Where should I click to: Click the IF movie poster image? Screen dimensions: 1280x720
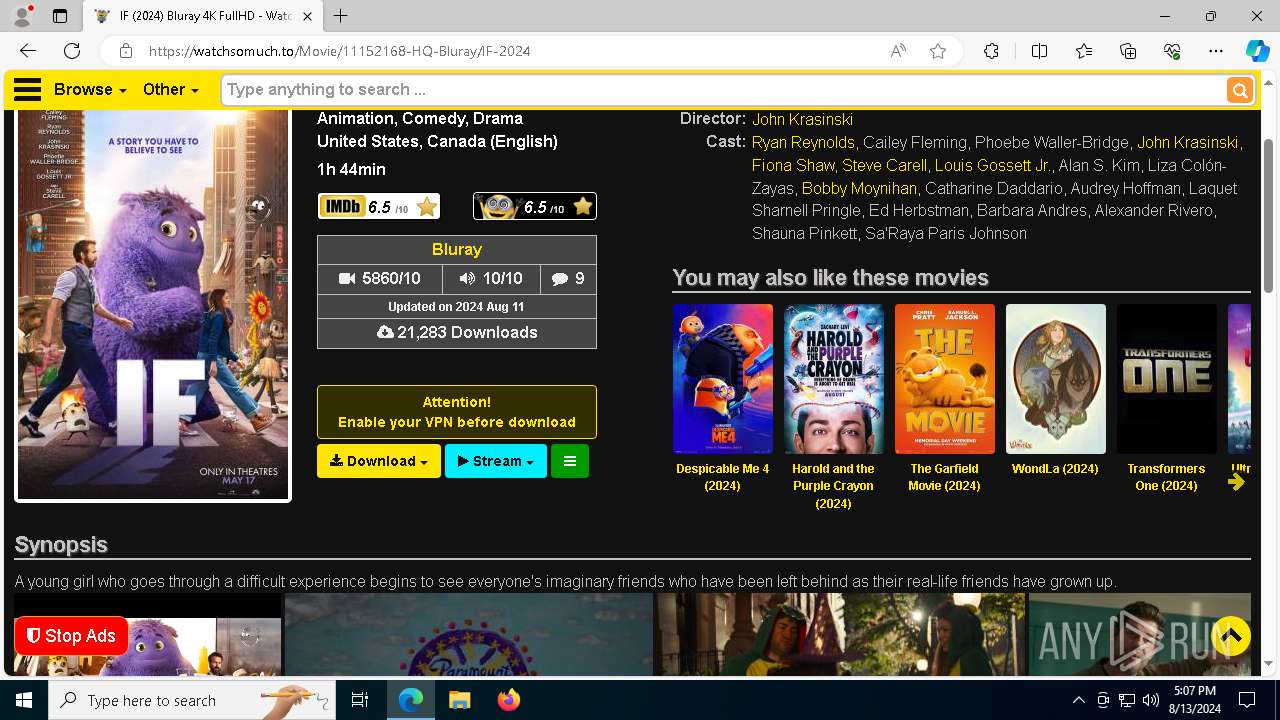pyautogui.click(x=153, y=303)
